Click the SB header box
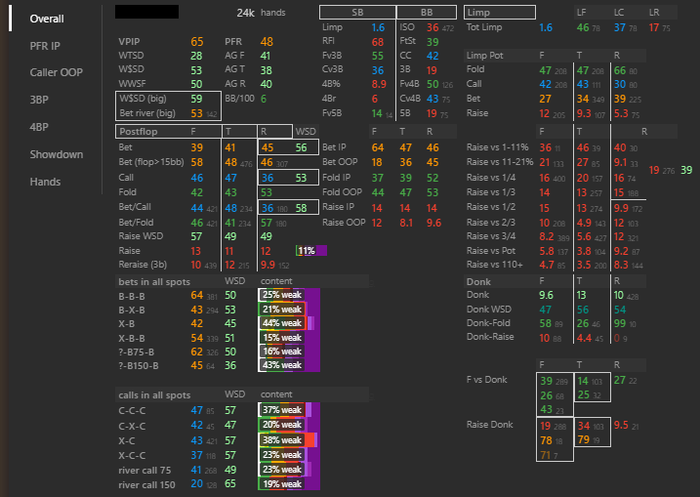This screenshot has height=497, width=700. click(x=358, y=13)
